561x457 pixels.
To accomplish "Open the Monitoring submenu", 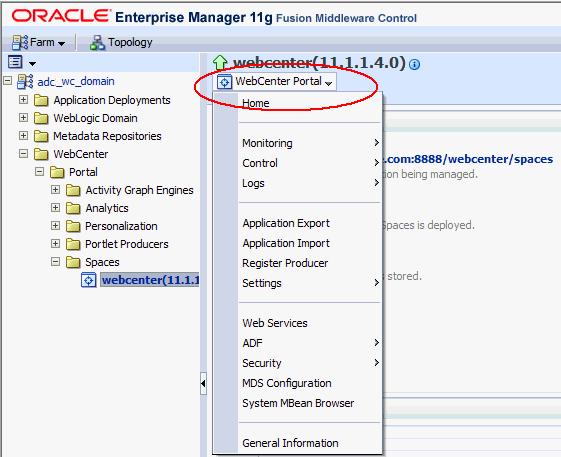I will (310, 143).
